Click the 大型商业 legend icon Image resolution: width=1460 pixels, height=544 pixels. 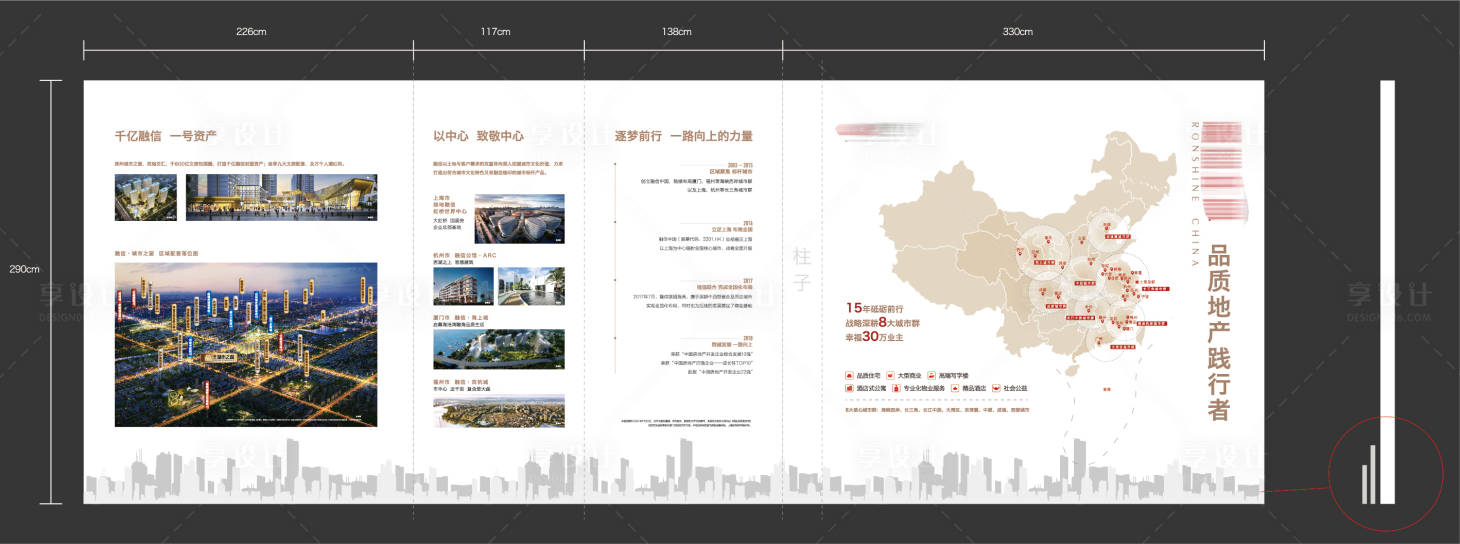pyautogui.click(x=889, y=376)
